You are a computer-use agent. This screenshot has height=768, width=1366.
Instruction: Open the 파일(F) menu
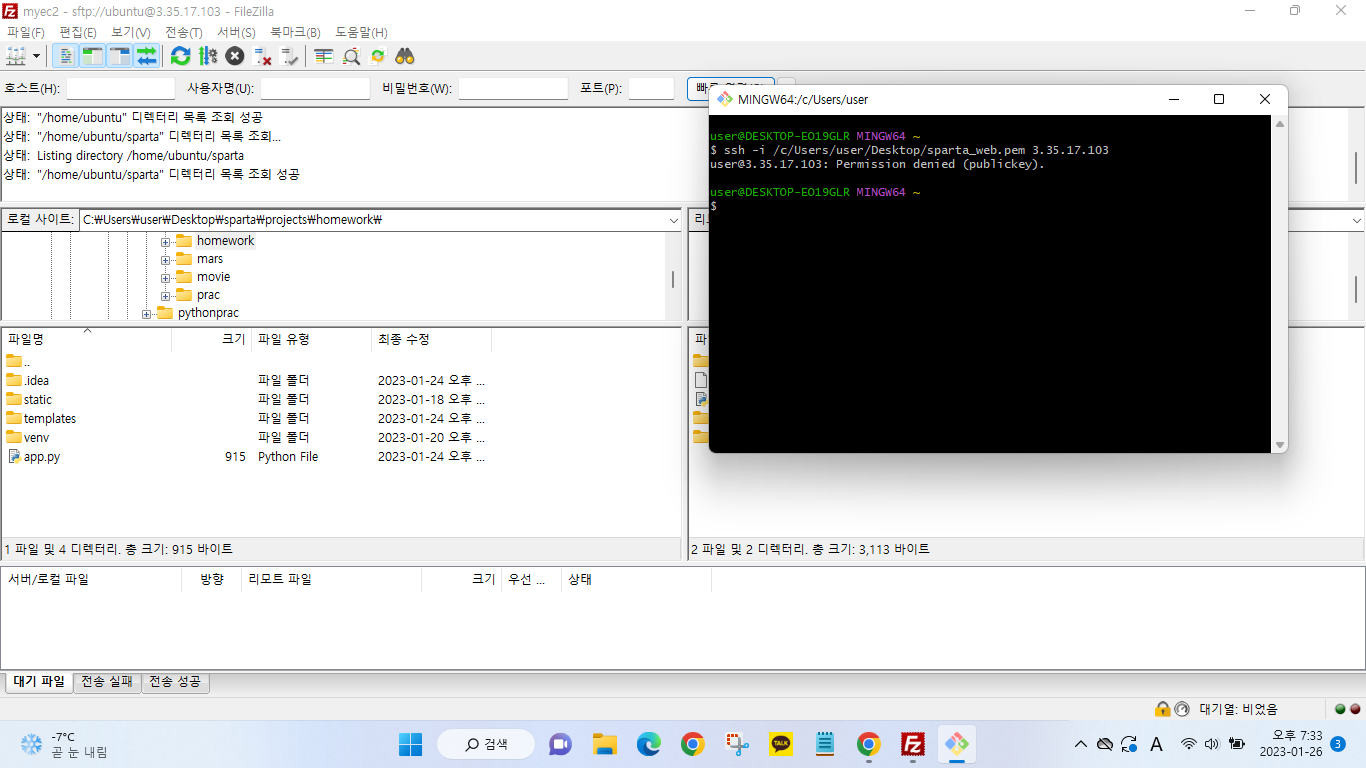click(26, 33)
